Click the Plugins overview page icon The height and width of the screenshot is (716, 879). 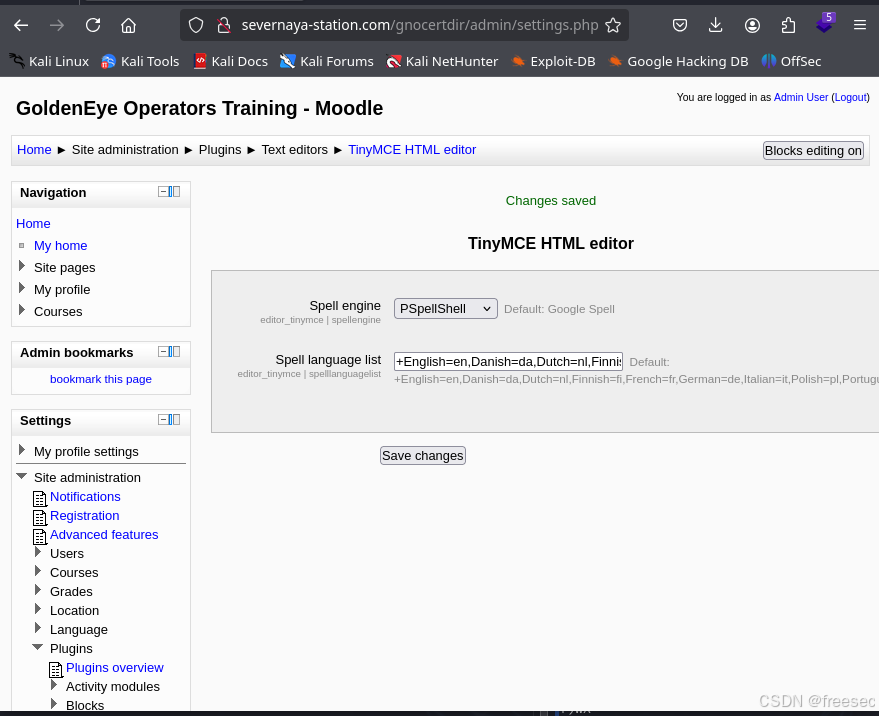tap(55, 669)
